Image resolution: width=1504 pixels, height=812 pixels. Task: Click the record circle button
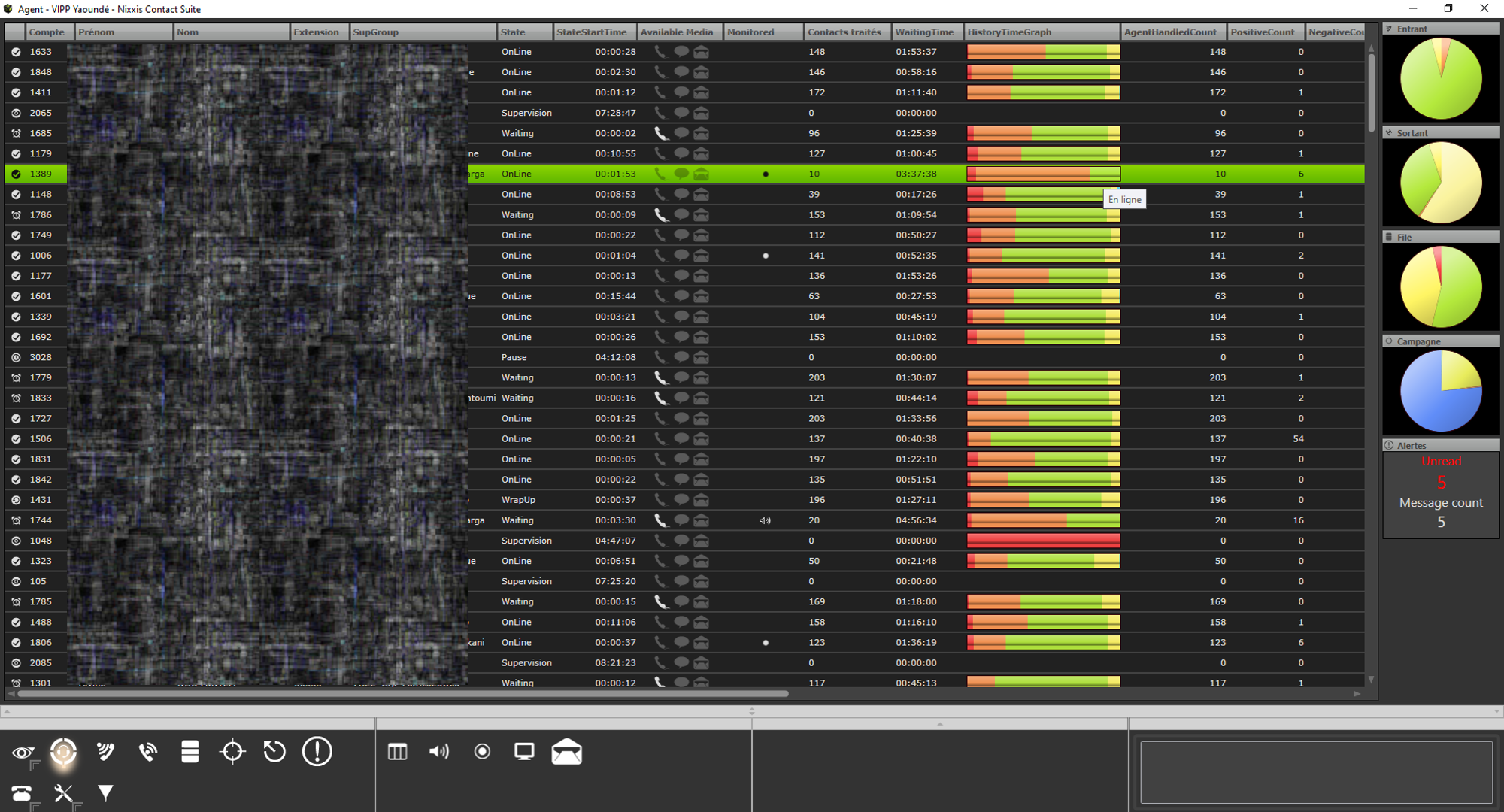click(482, 752)
